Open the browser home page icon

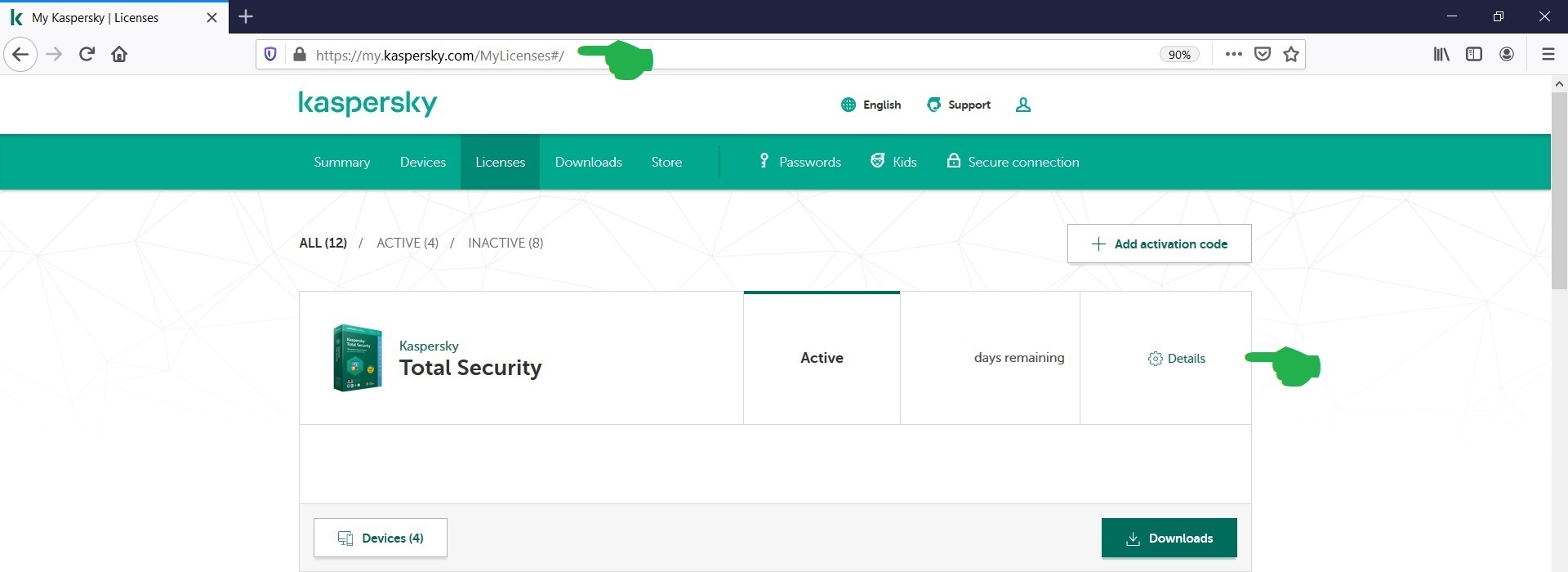click(119, 55)
